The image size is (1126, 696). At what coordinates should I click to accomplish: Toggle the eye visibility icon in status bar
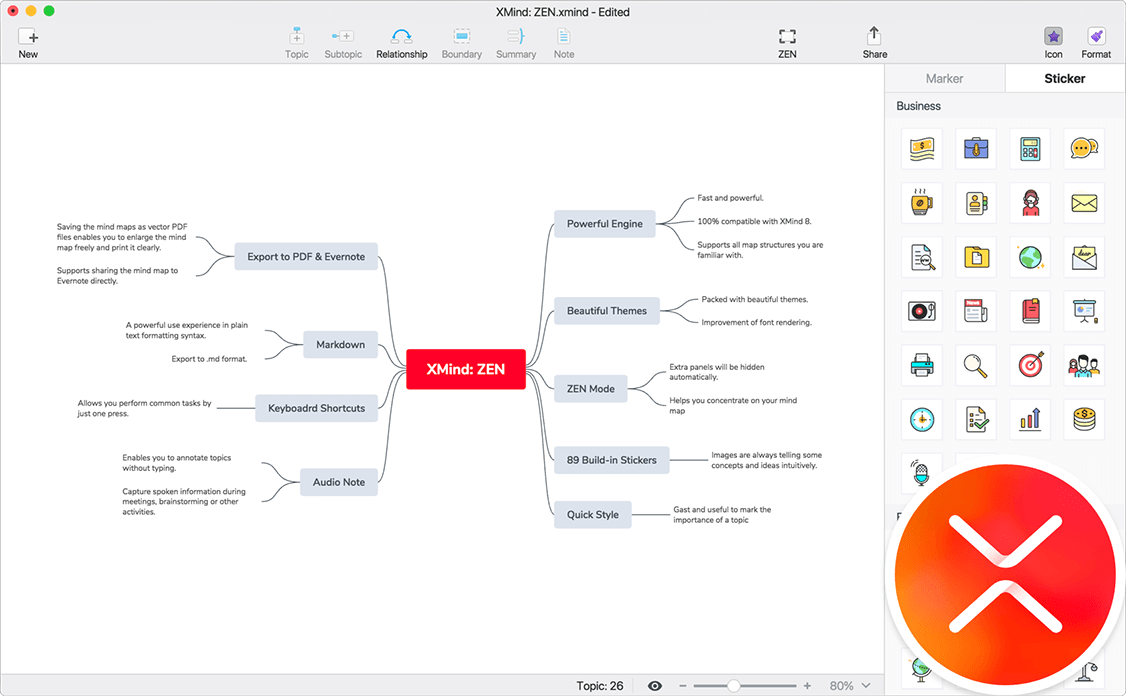pos(655,686)
